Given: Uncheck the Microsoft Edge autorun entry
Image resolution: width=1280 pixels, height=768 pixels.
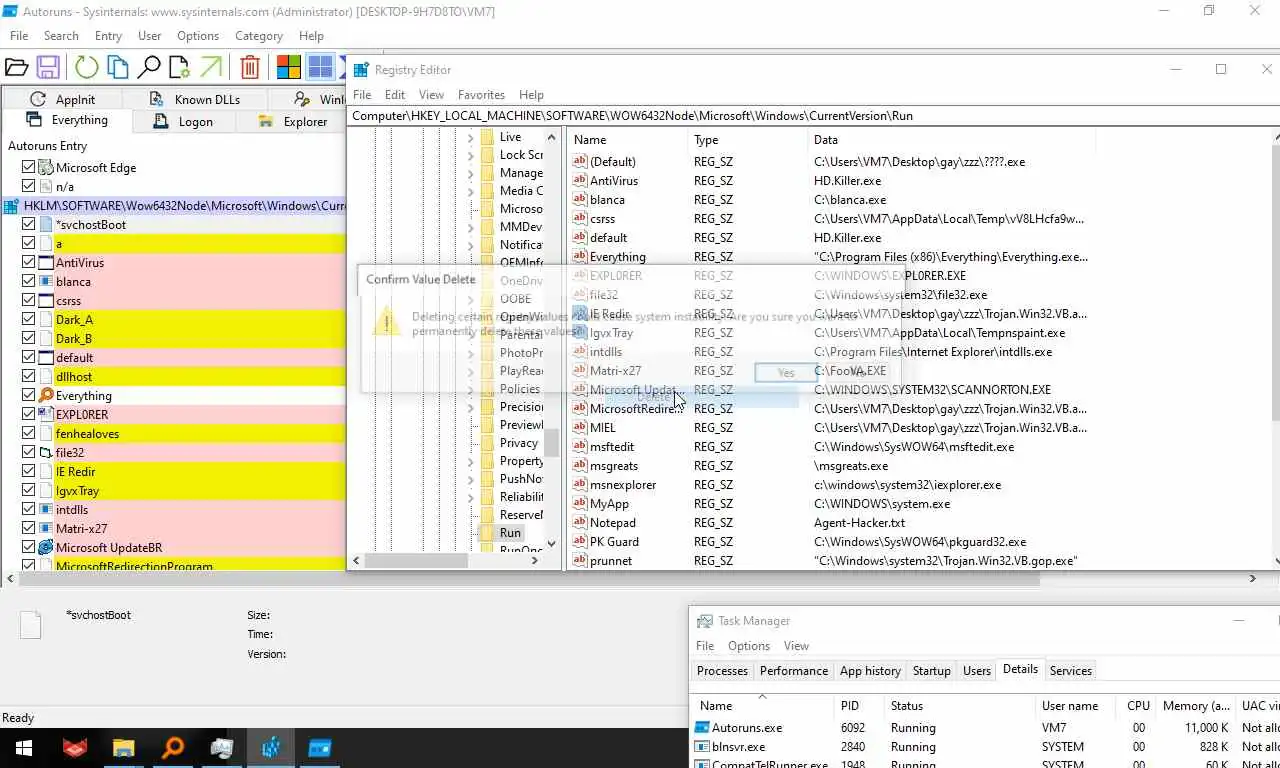Looking at the screenshot, I should [x=29, y=168].
